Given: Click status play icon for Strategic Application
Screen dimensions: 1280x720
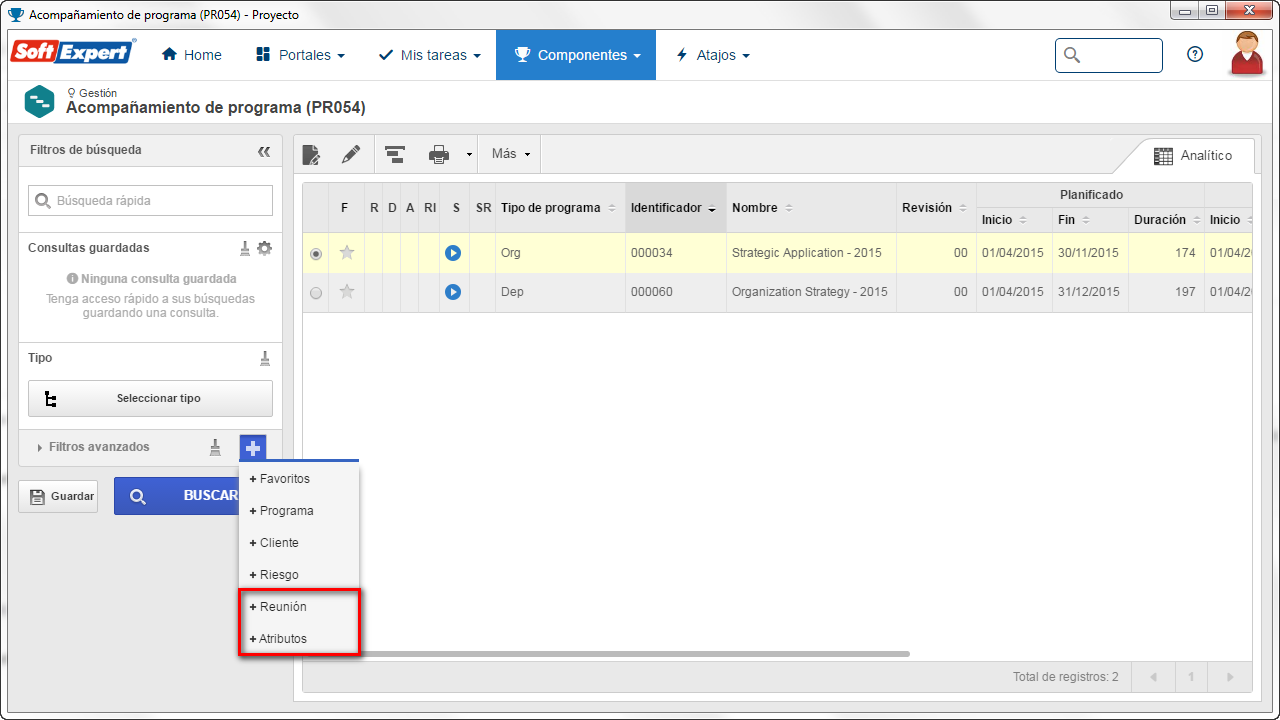Looking at the screenshot, I should coord(453,253).
